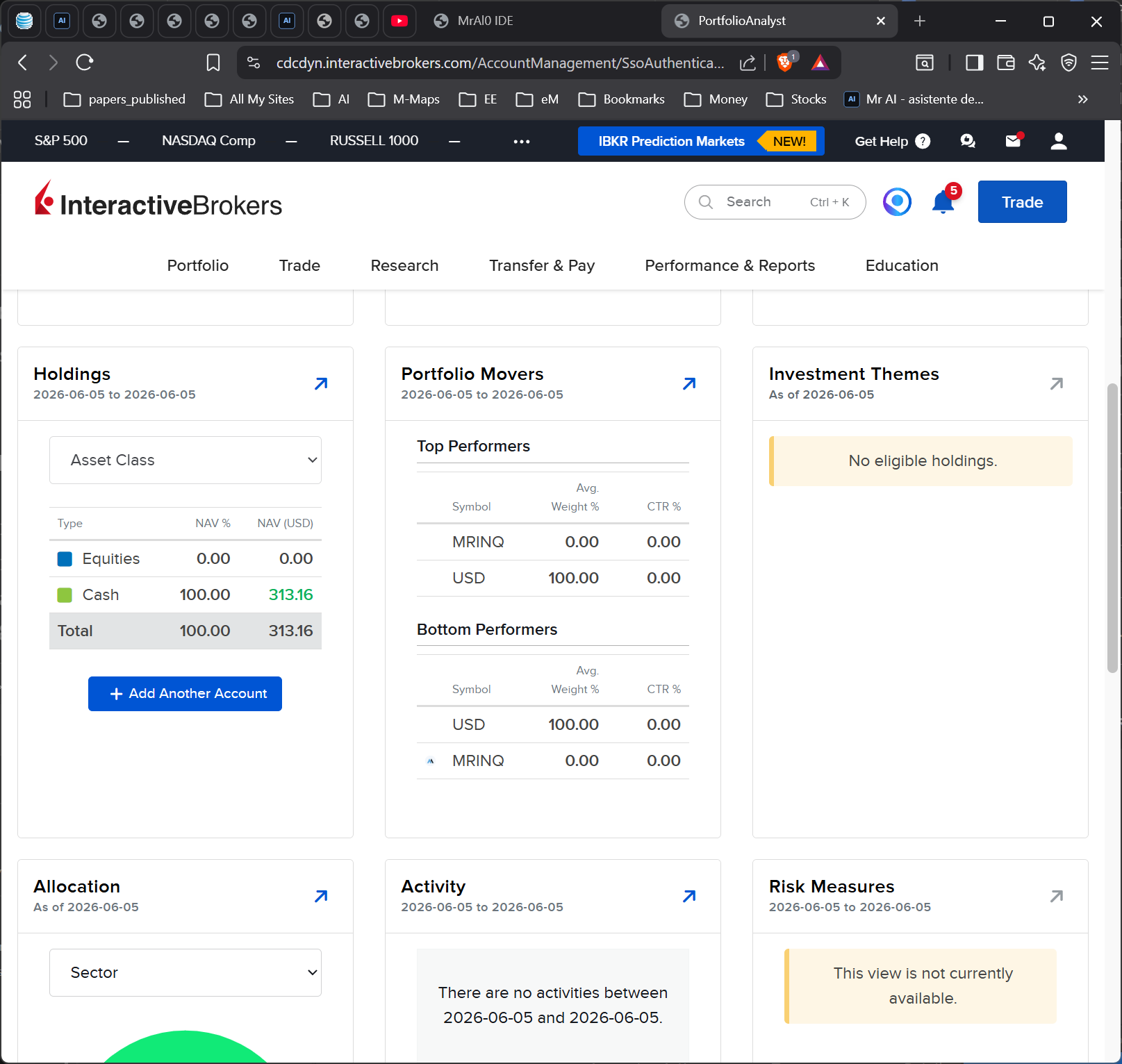Open Brave Wallet icon

[x=1005, y=63]
